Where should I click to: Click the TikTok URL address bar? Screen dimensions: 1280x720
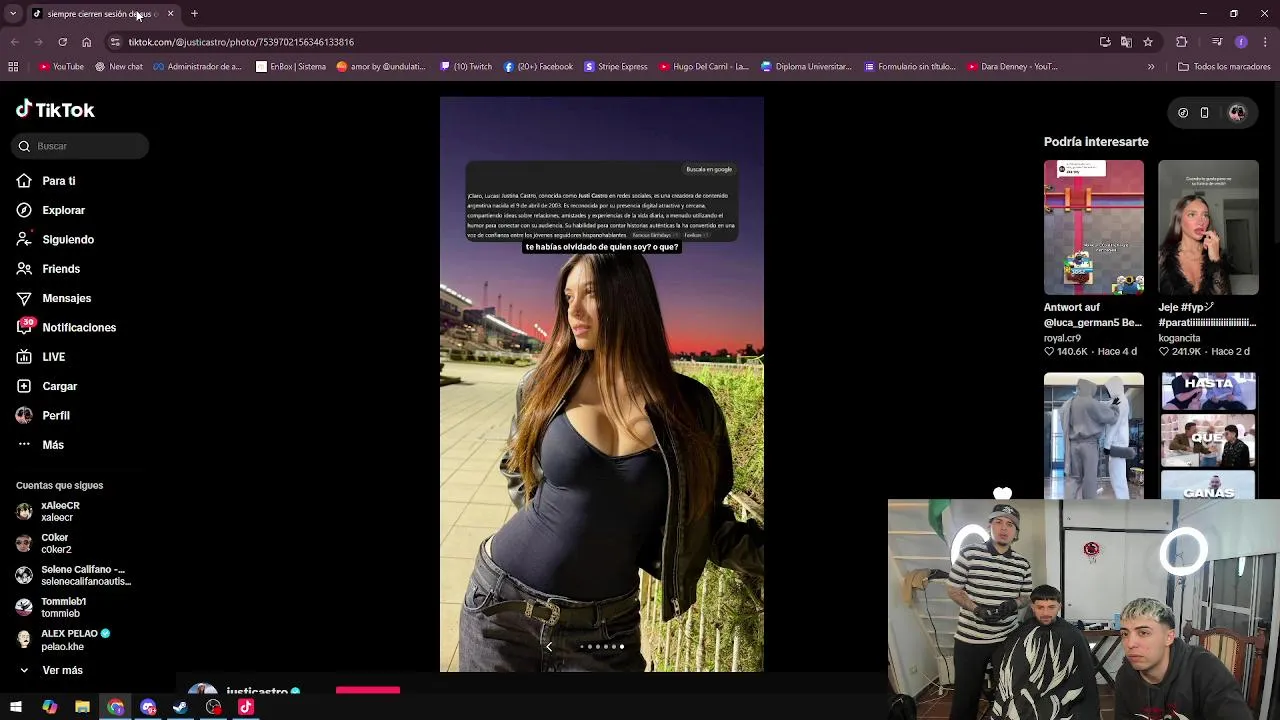pyautogui.click(x=600, y=42)
